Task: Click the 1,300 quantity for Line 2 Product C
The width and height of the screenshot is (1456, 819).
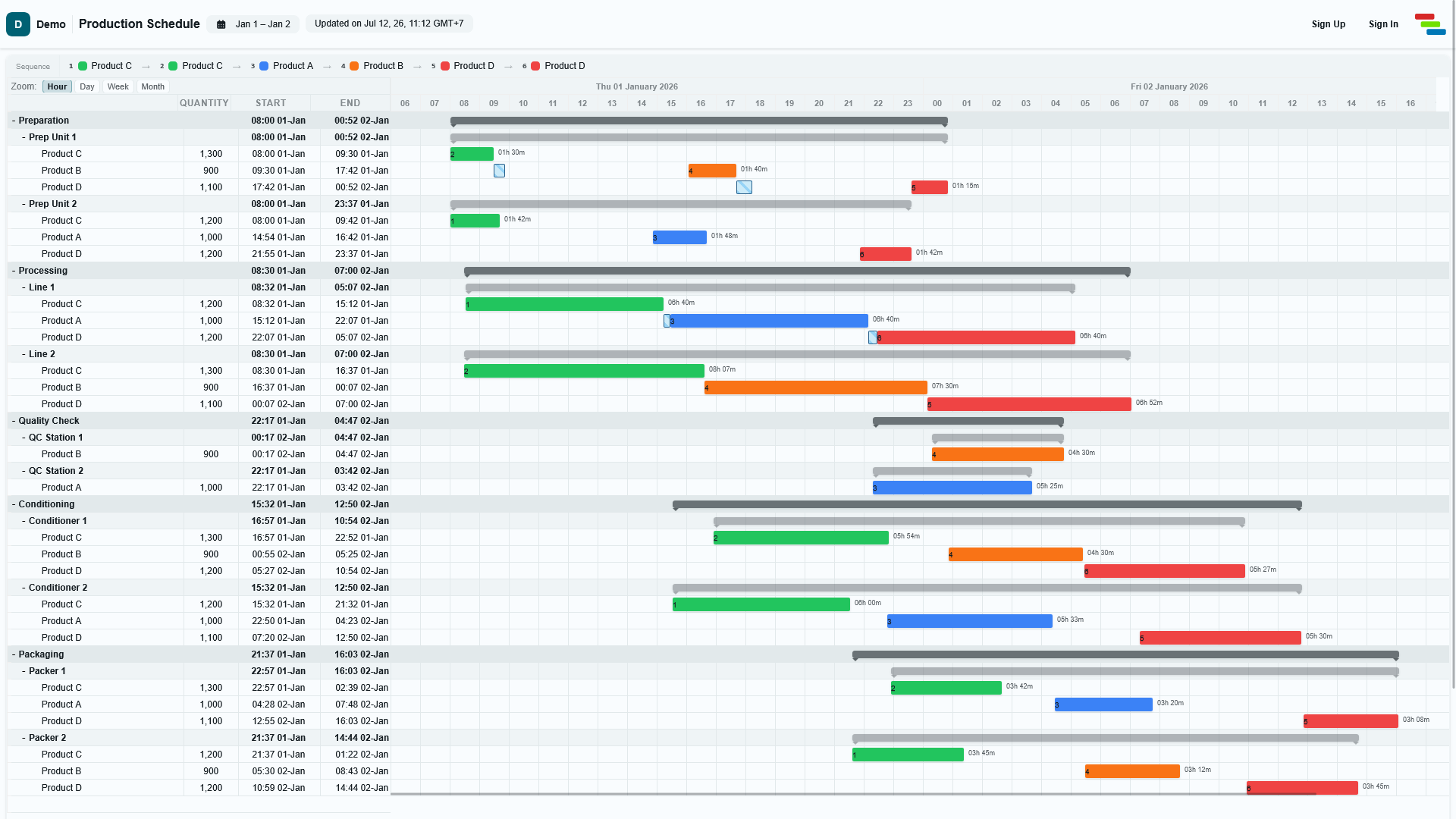Action: tap(211, 371)
